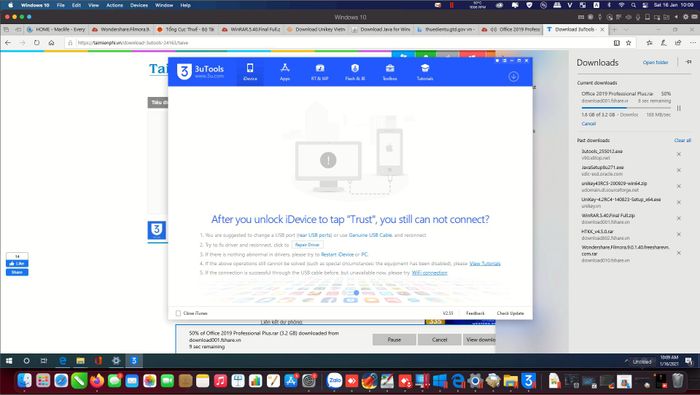The image size is (700, 395).
Task: Remove unikey43RC5 zip from past downloads
Action: (679, 187)
